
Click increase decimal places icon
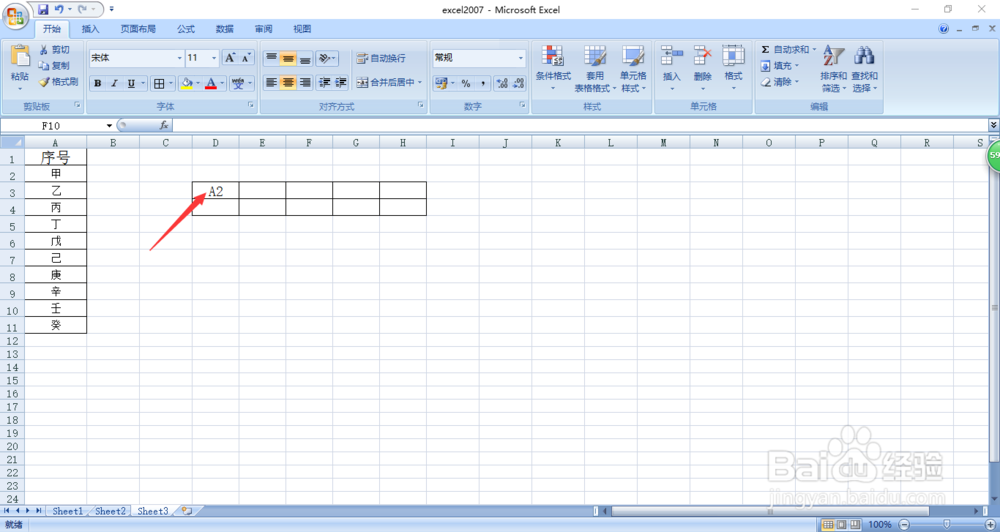point(502,83)
